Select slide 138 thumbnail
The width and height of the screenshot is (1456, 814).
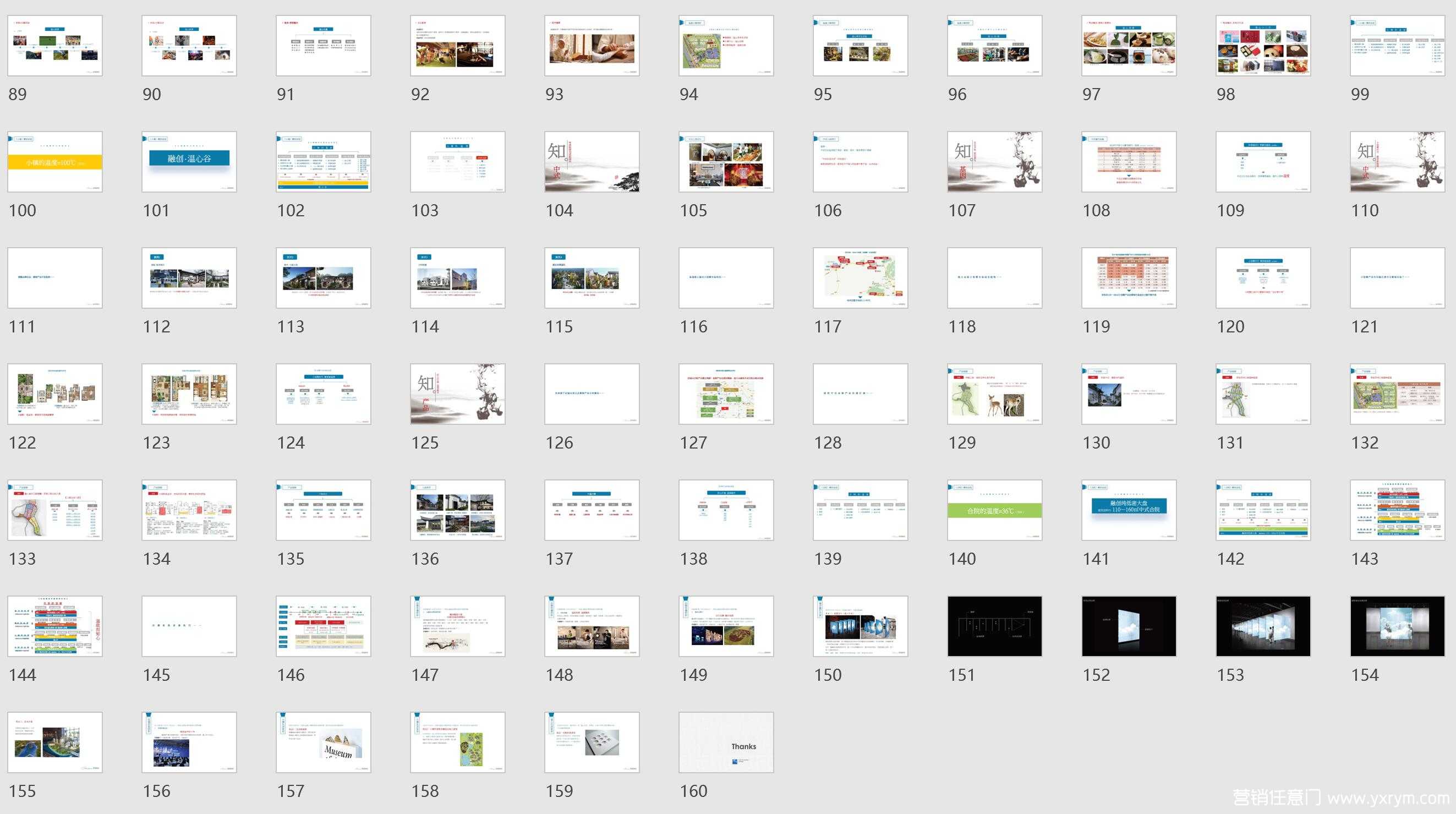click(x=726, y=510)
